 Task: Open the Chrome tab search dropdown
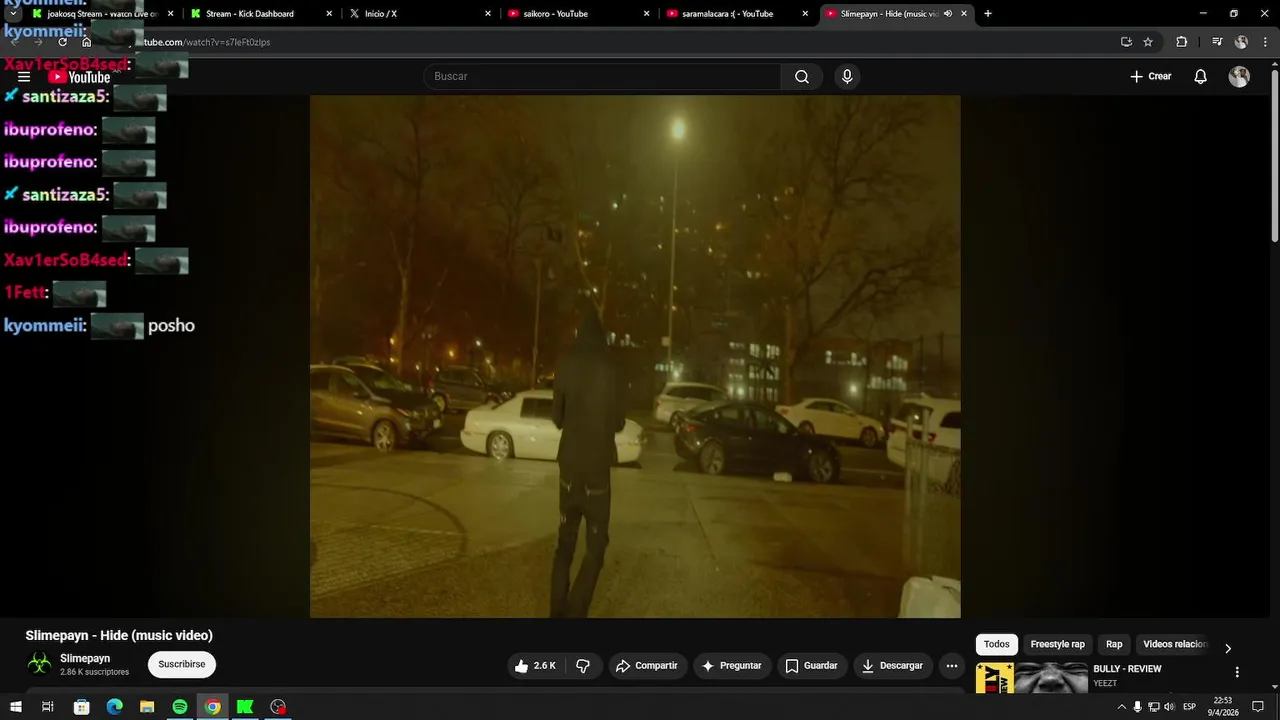(13, 14)
